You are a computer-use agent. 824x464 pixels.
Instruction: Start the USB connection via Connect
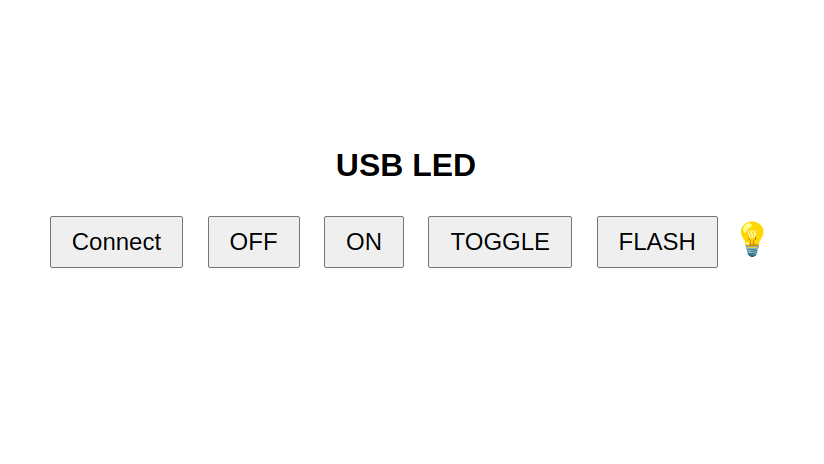[x=116, y=242]
